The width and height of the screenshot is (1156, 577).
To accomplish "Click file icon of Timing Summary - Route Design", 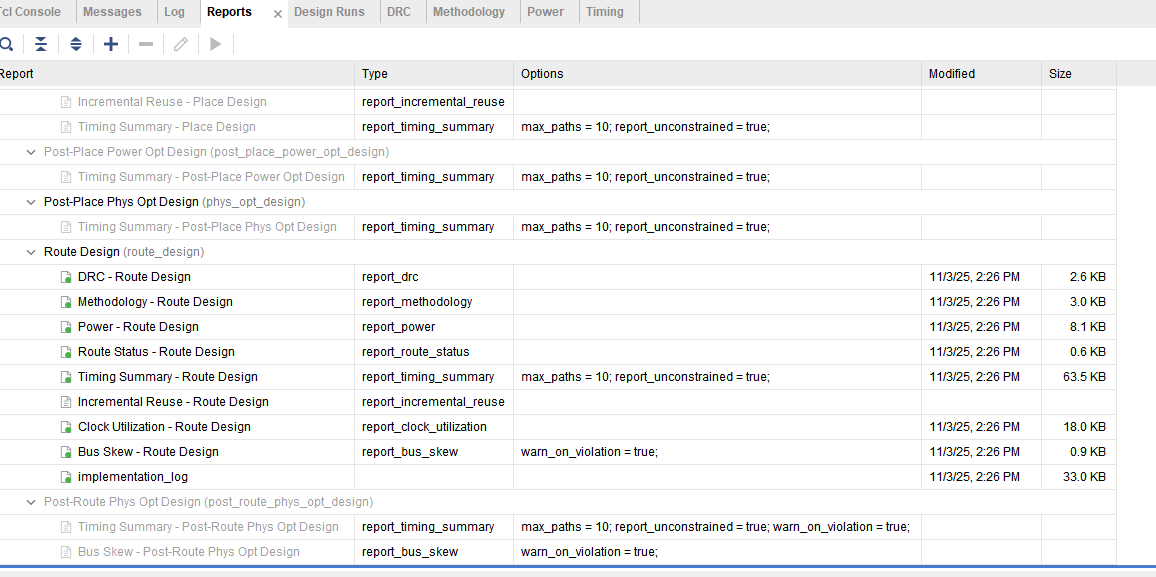I will click(66, 377).
